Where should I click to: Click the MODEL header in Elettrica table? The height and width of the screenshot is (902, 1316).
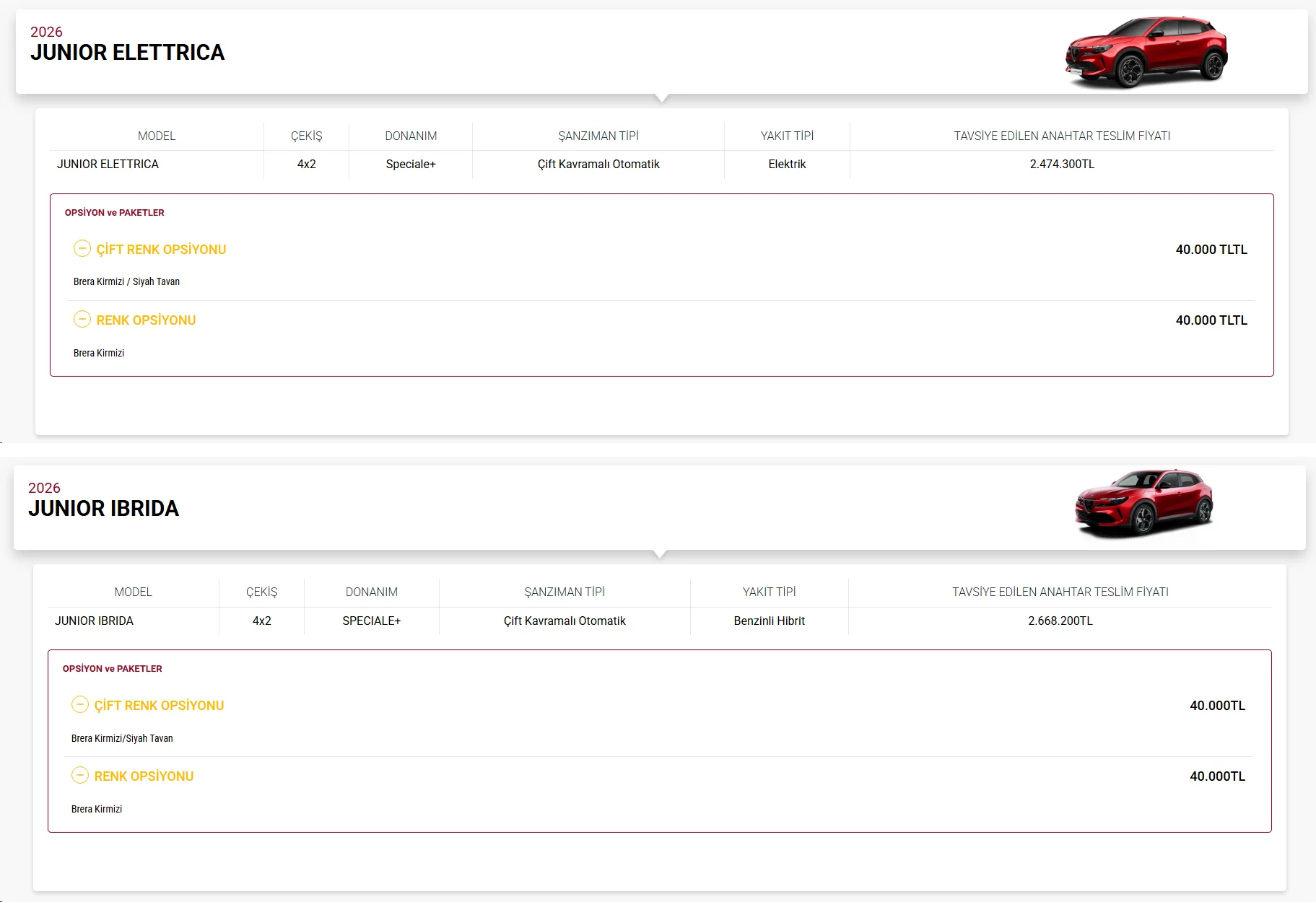tap(157, 136)
